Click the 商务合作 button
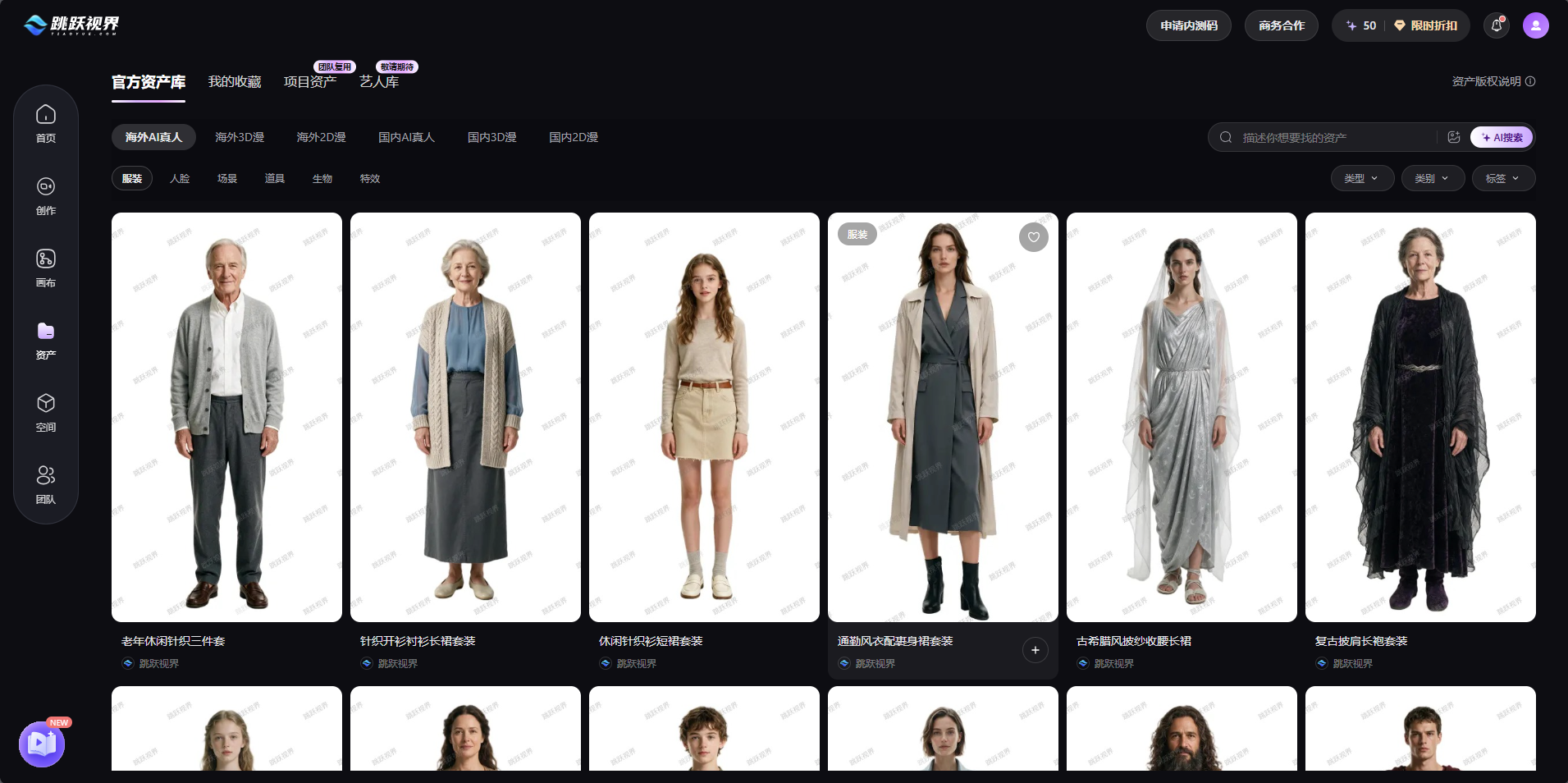Viewport: 1568px width, 783px height. (x=1282, y=25)
